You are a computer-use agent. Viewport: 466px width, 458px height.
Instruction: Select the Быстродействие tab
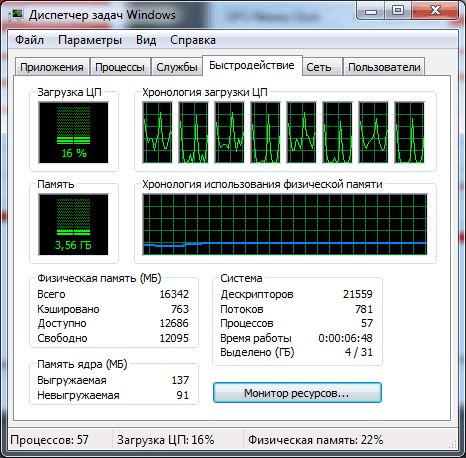(x=252, y=65)
